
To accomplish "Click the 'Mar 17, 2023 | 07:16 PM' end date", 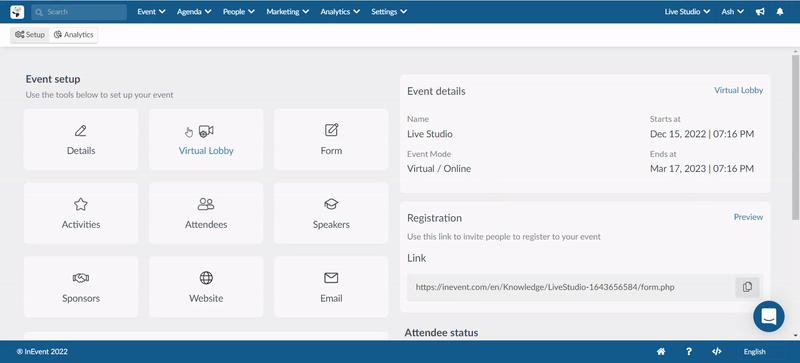I will coord(702,168).
